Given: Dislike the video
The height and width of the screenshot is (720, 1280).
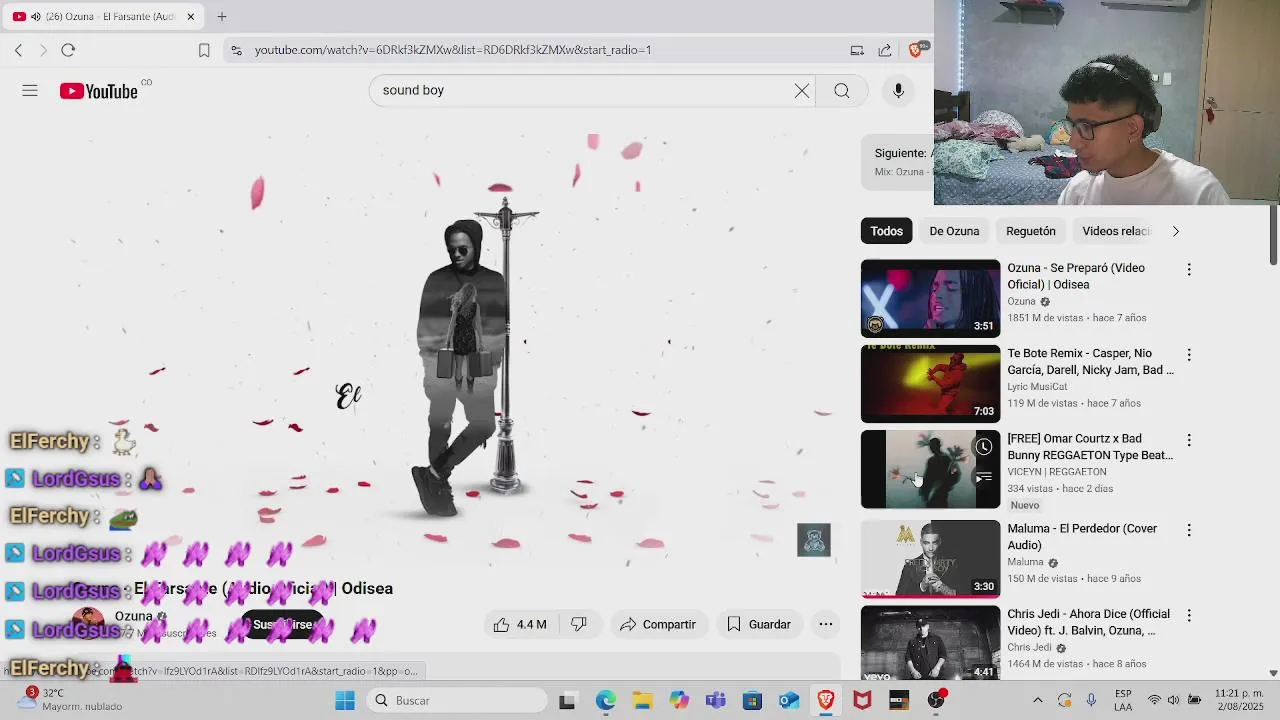Looking at the screenshot, I should [579, 625].
